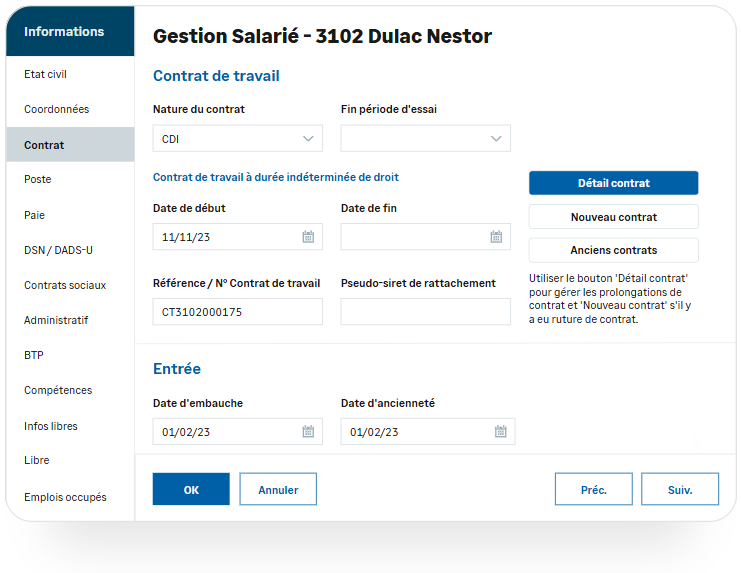Confirm with the OK button
Image resolution: width=741 pixels, height=573 pixels.
[x=191, y=490]
